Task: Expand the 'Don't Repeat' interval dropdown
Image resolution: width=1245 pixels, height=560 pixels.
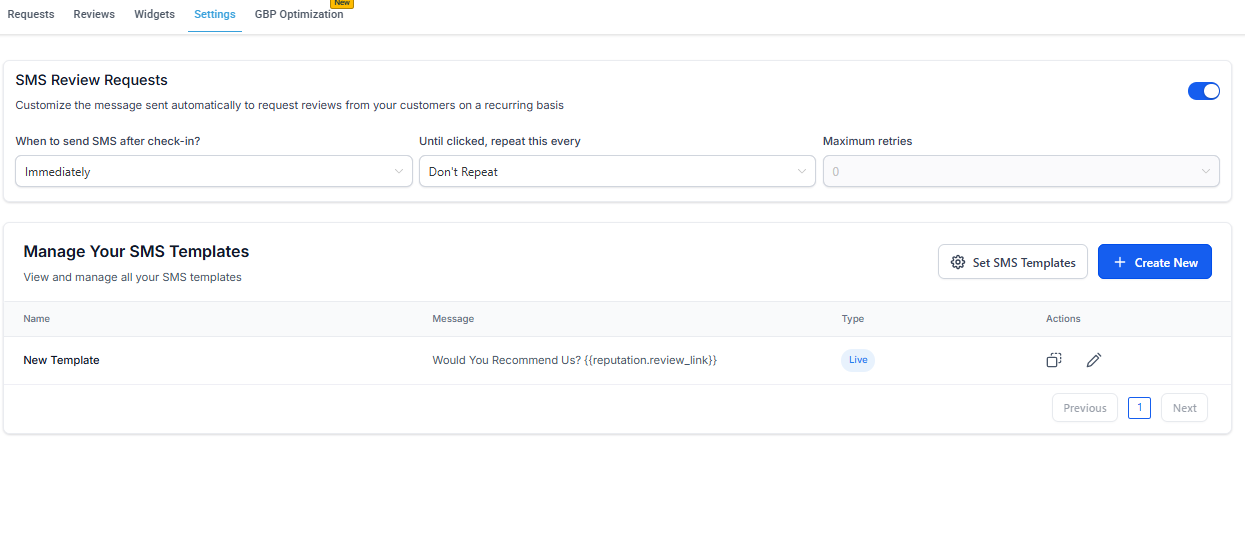Action: 617,171
